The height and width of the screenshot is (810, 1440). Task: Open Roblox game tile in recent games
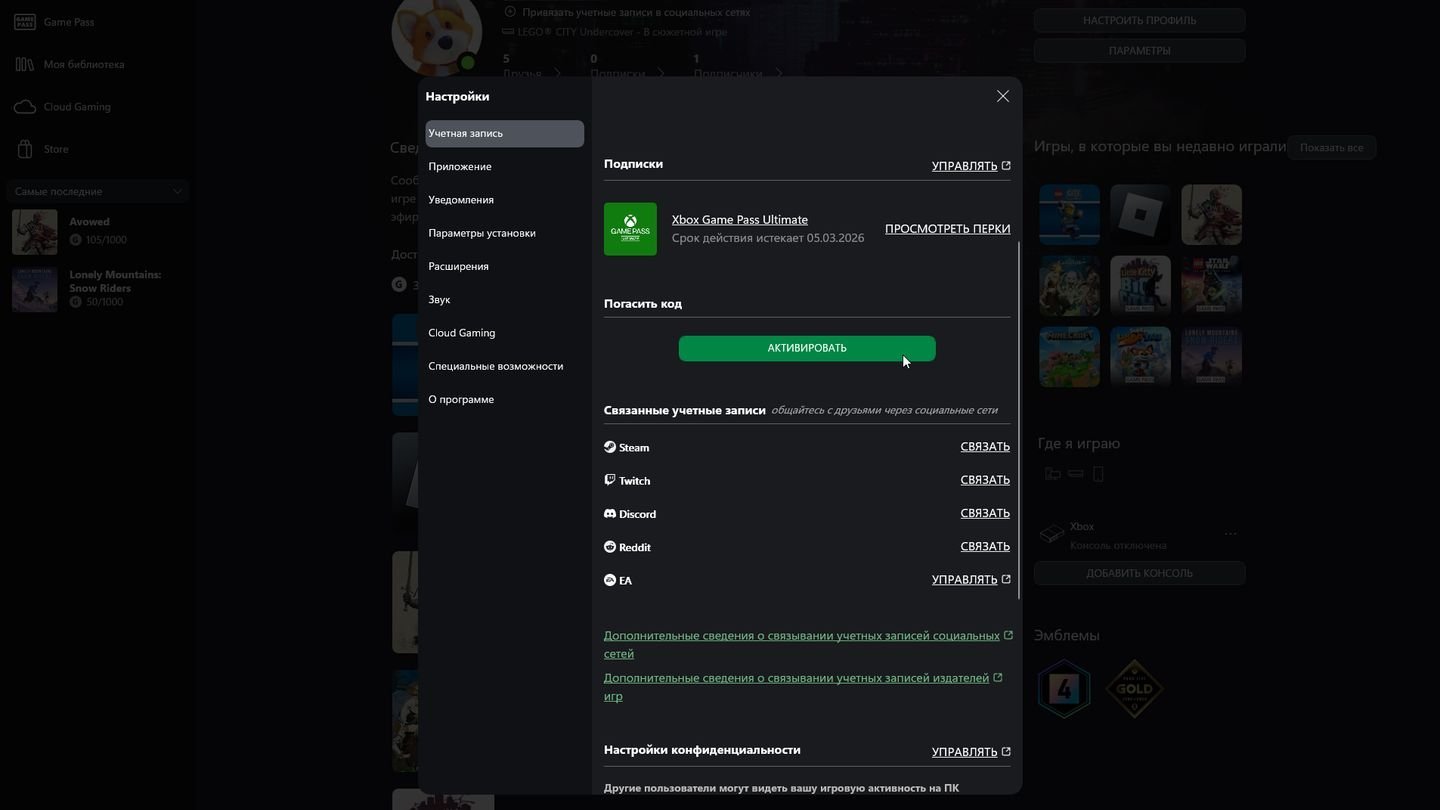tap(1140, 214)
